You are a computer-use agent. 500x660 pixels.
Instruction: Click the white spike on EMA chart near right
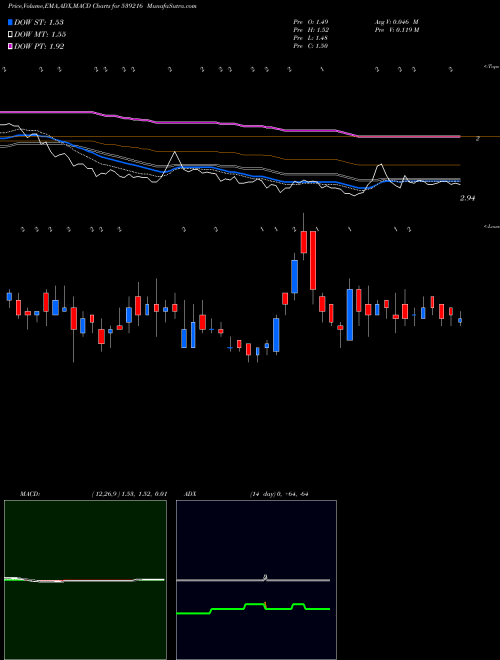[x=380, y=173]
